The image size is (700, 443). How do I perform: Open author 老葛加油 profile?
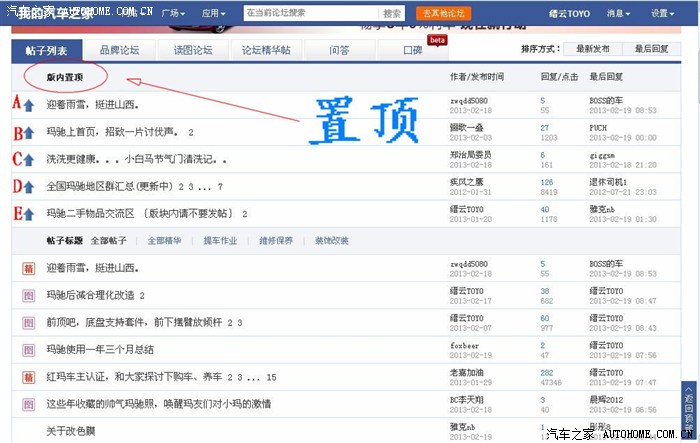coord(467,373)
